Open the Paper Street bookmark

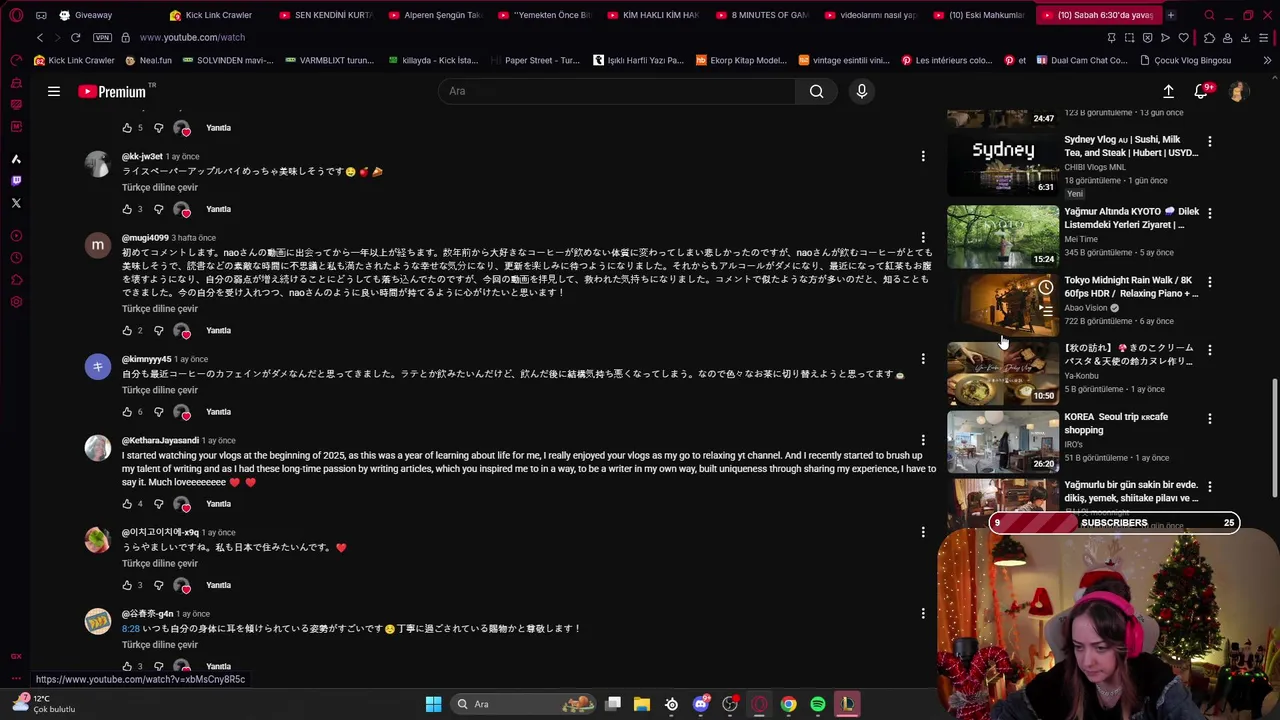click(534, 60)
